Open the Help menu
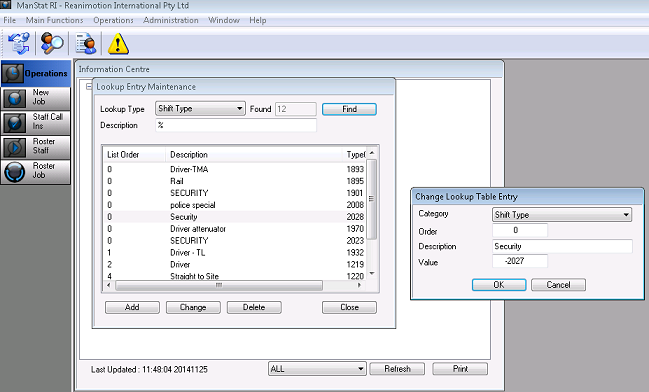 (x=257, y=20)
